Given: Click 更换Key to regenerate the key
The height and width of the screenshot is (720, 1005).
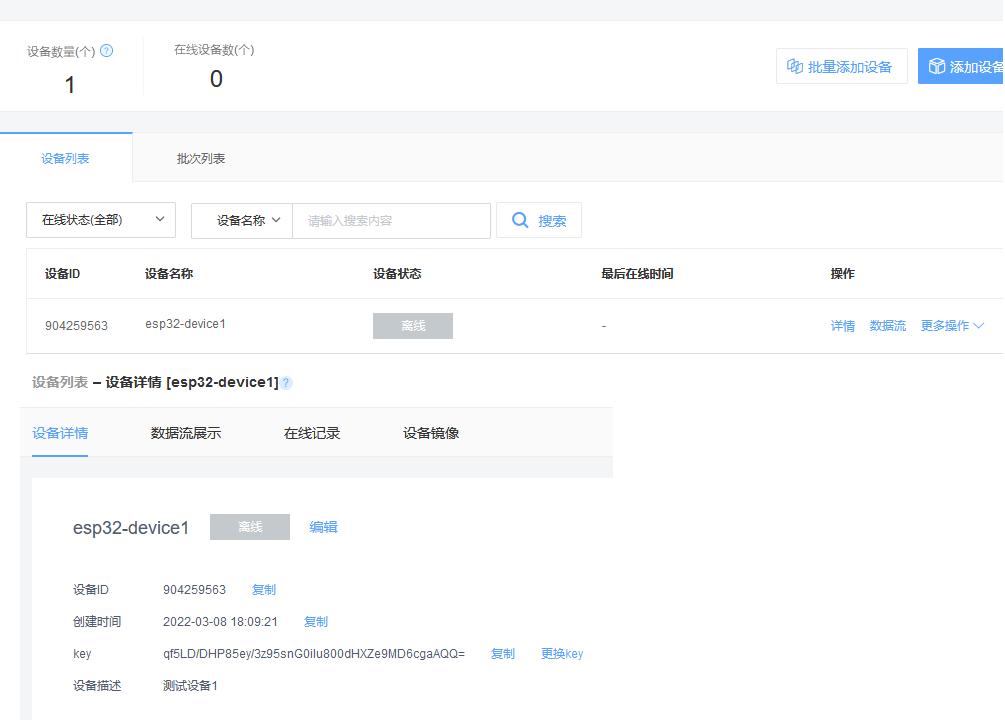Looking at the screenshot, I should click(x=562, y=653).
